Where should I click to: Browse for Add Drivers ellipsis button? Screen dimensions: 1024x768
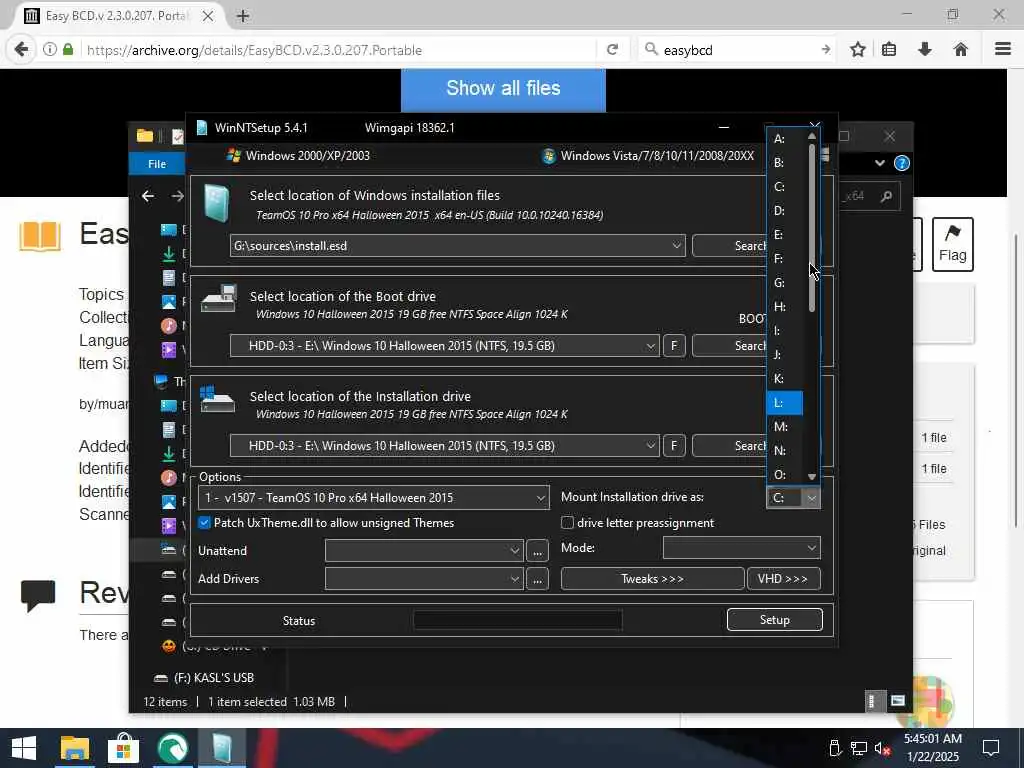click(x=537, y=579)
